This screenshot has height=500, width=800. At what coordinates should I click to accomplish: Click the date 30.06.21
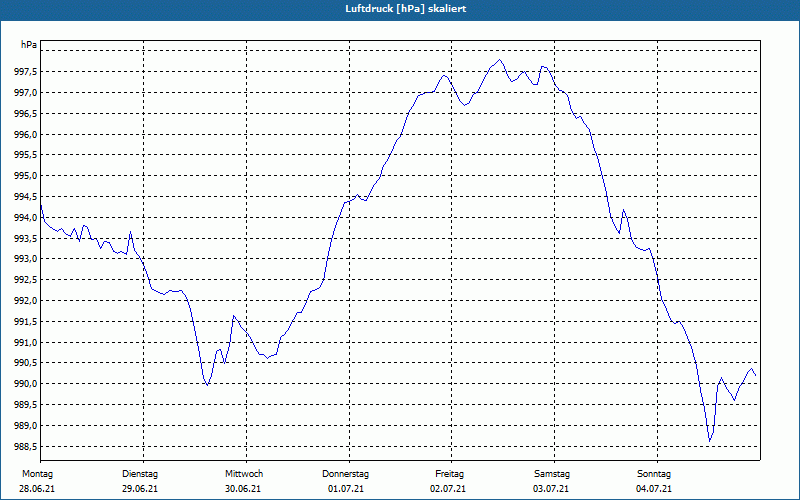tap(243, 489)
